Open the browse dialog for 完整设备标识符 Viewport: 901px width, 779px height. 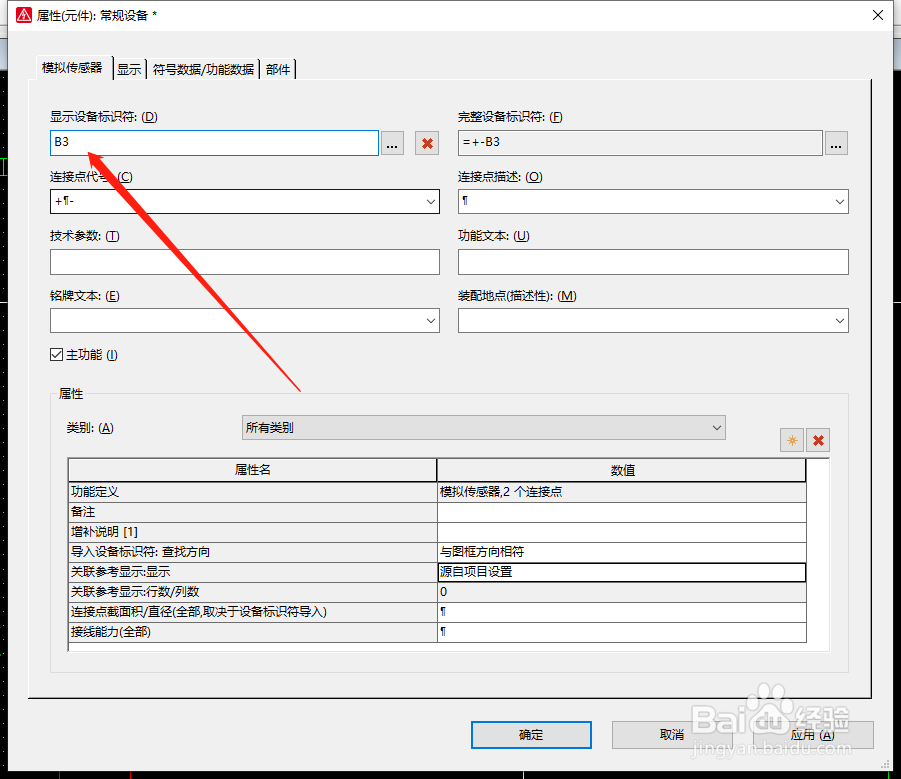(836, 143)
